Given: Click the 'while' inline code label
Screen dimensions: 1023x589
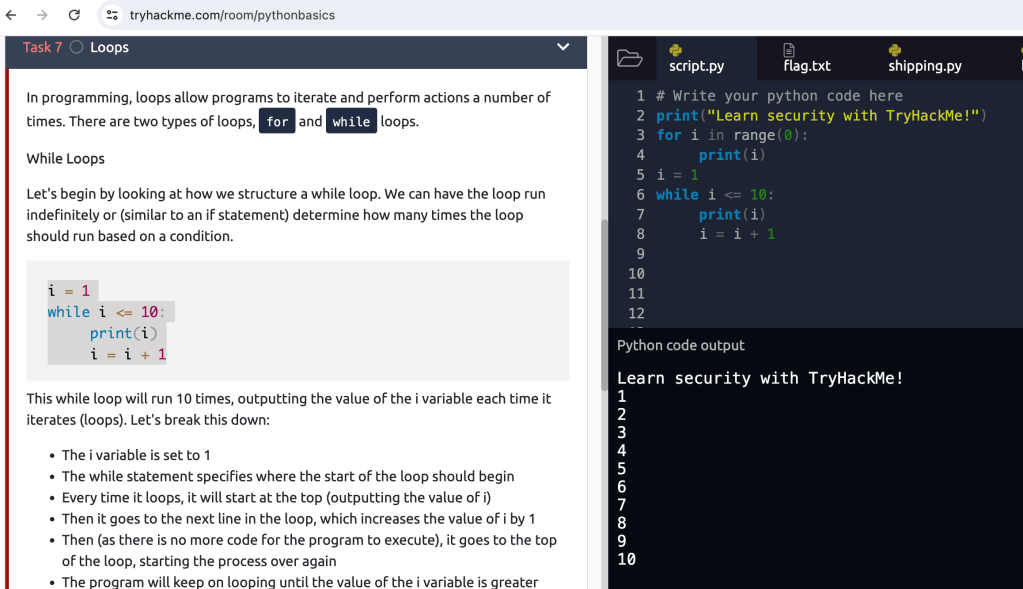Looking at the screenshot, I should pos(351,122).
